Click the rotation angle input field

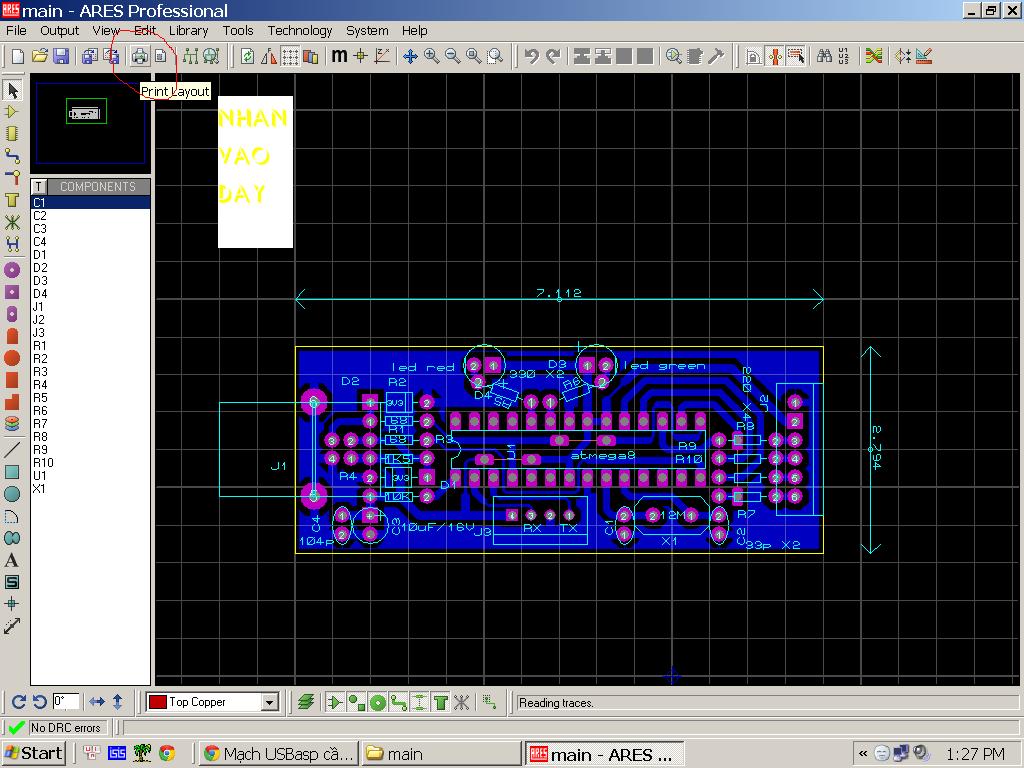(x=66, y=702)
